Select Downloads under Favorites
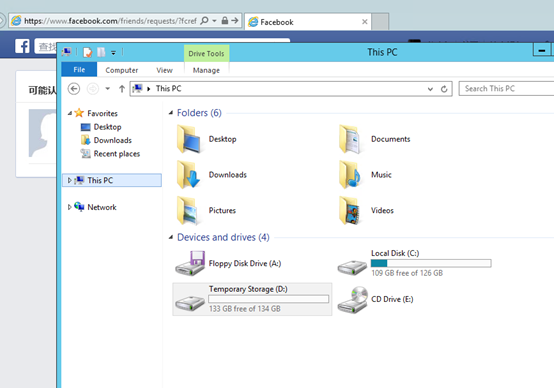This screenshot has width=554, height=388. pyautogui.click(x=112, y=140)
